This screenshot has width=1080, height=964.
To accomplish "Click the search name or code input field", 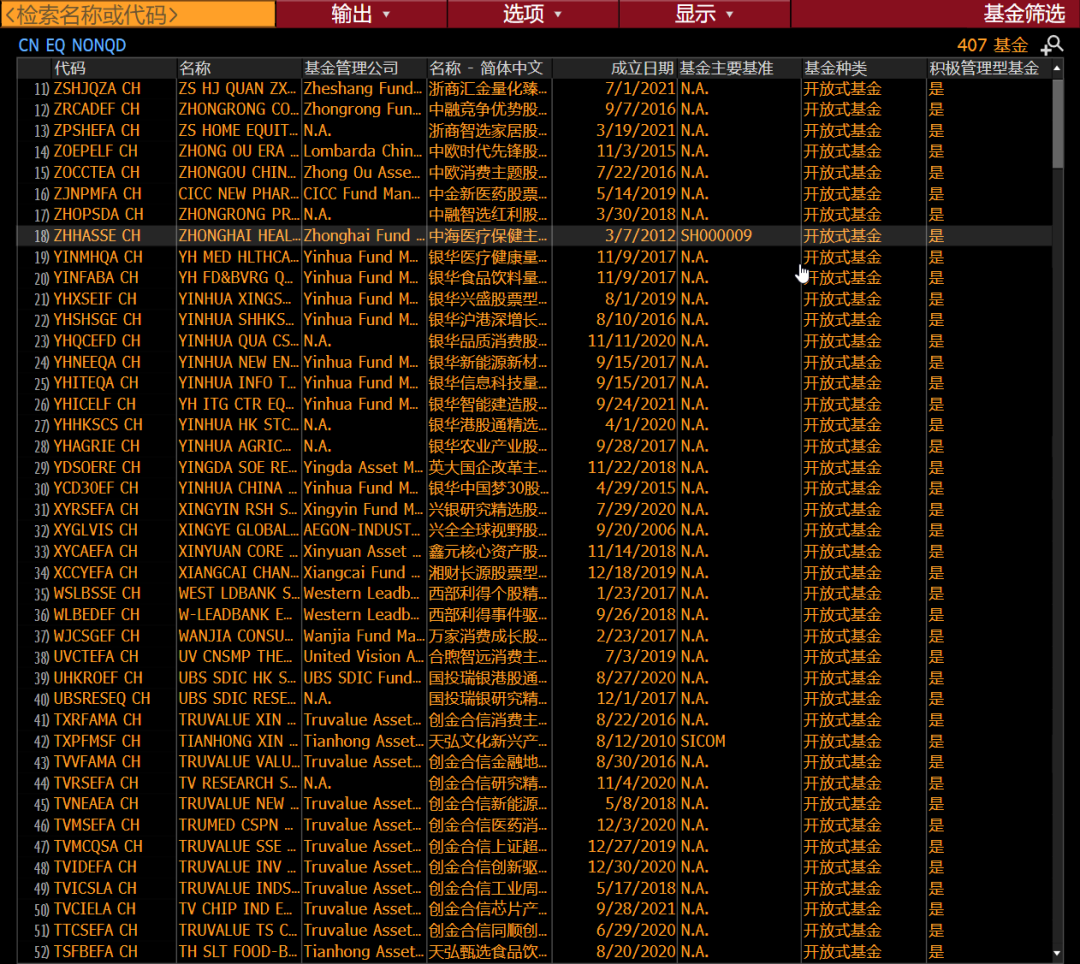I will click(138, 14).
